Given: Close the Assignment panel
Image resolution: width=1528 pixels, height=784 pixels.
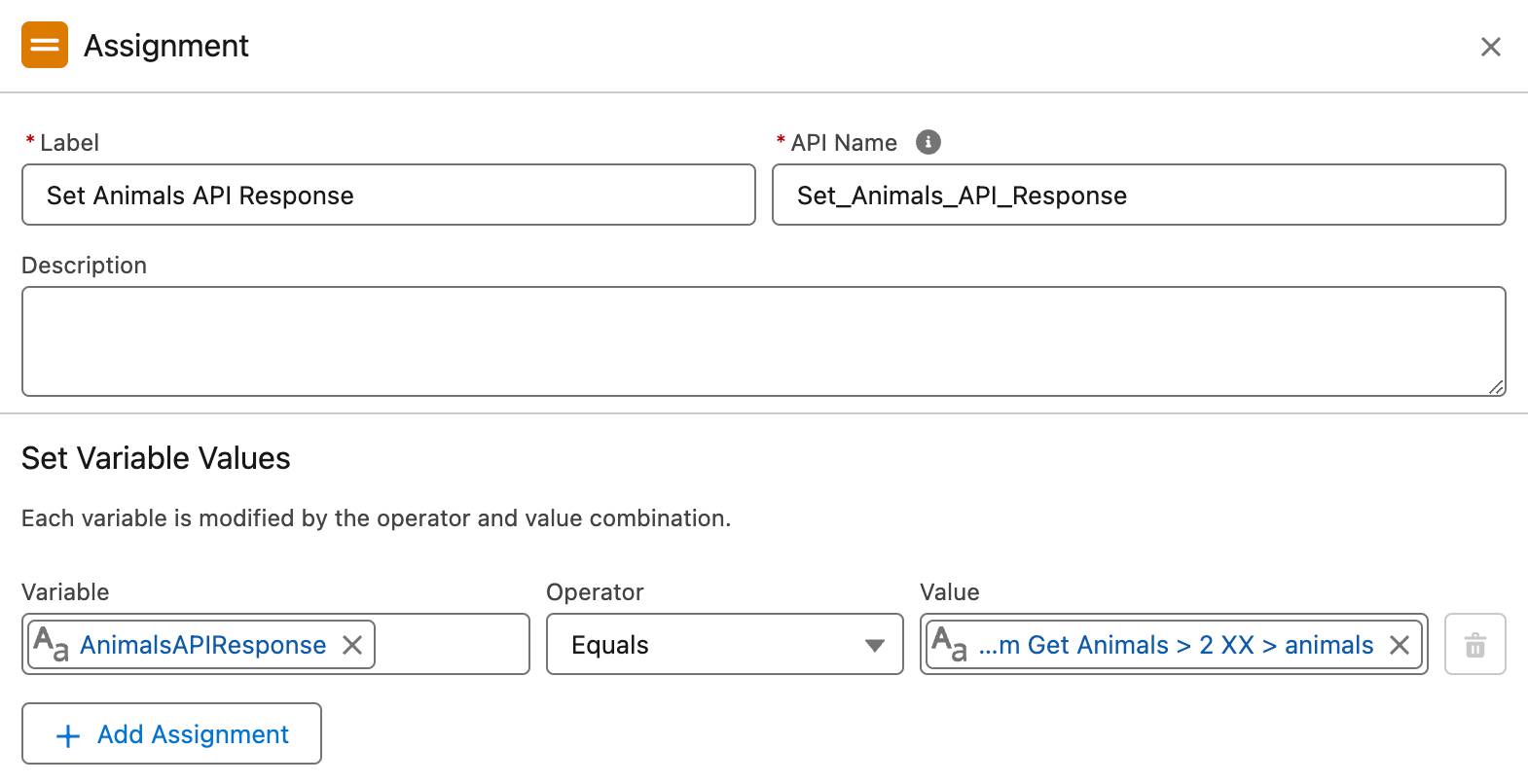Looking at the screenshot, I should [1490, 47].
